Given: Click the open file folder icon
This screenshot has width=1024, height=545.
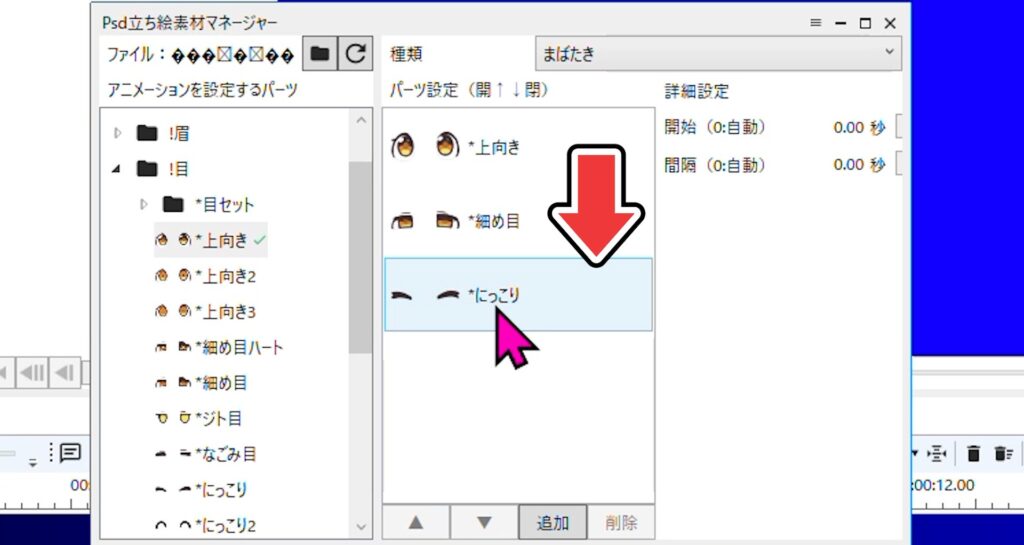Looking at the screenshot, I should coord(319,54).
